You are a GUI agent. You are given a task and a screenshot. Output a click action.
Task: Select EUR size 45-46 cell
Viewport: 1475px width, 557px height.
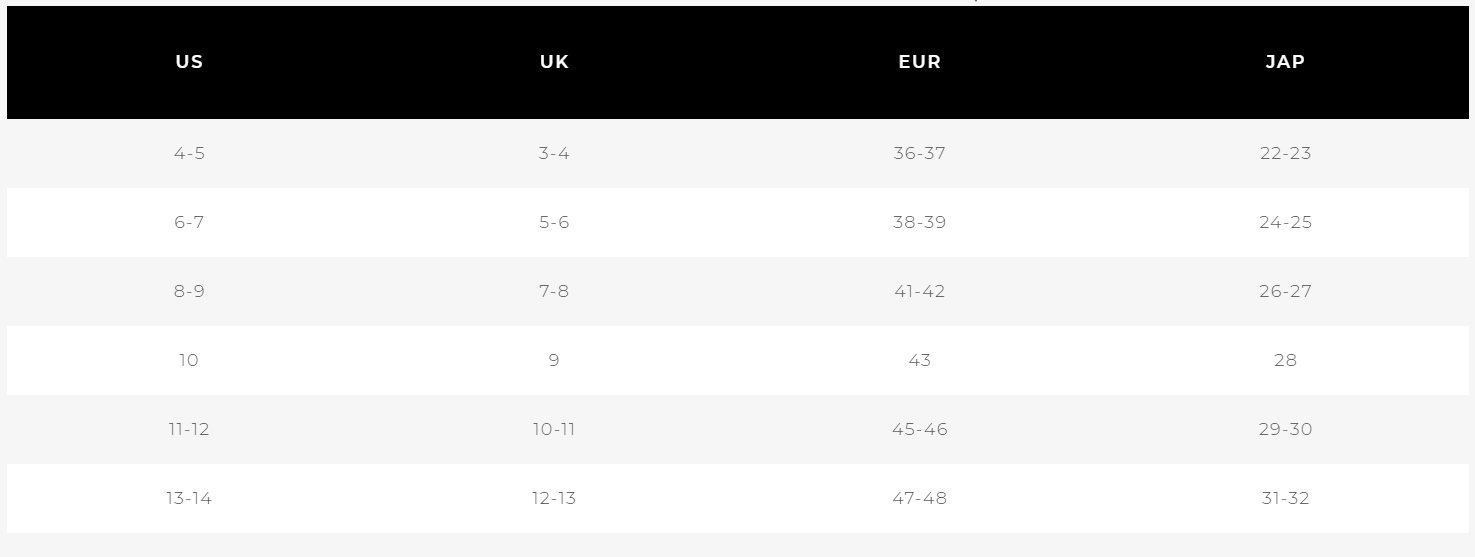click(x=920, y=430)
